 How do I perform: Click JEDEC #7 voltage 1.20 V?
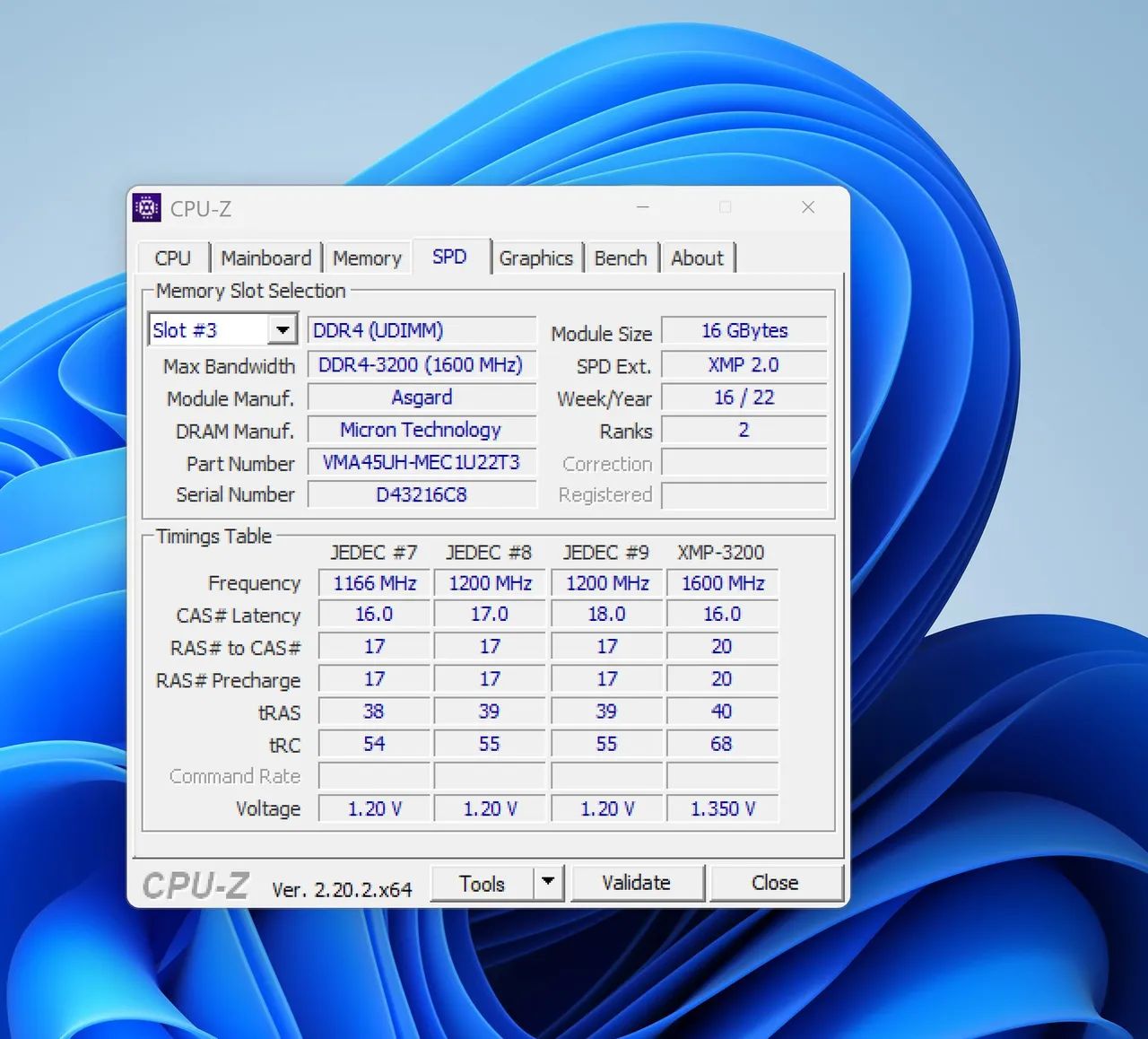[x=375, y=808]
